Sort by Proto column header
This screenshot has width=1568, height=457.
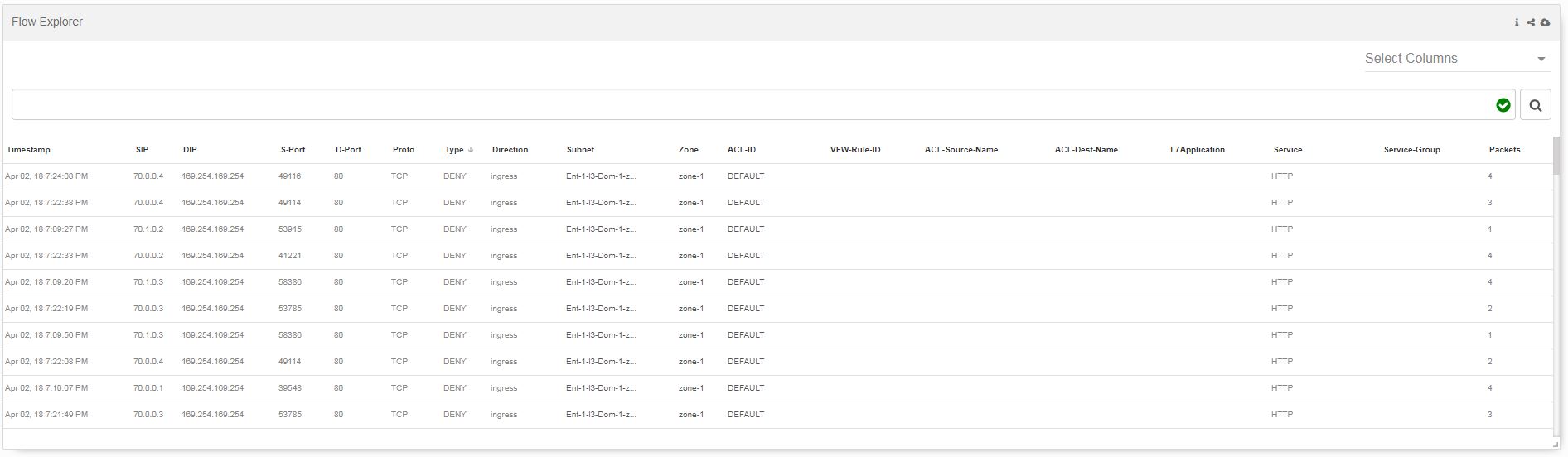click(x=404, y=150)
